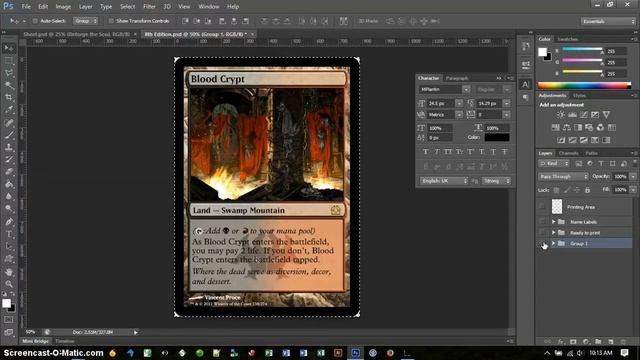Apply All Caps text style
Screen dimensions: 640x360
(448, 152)
